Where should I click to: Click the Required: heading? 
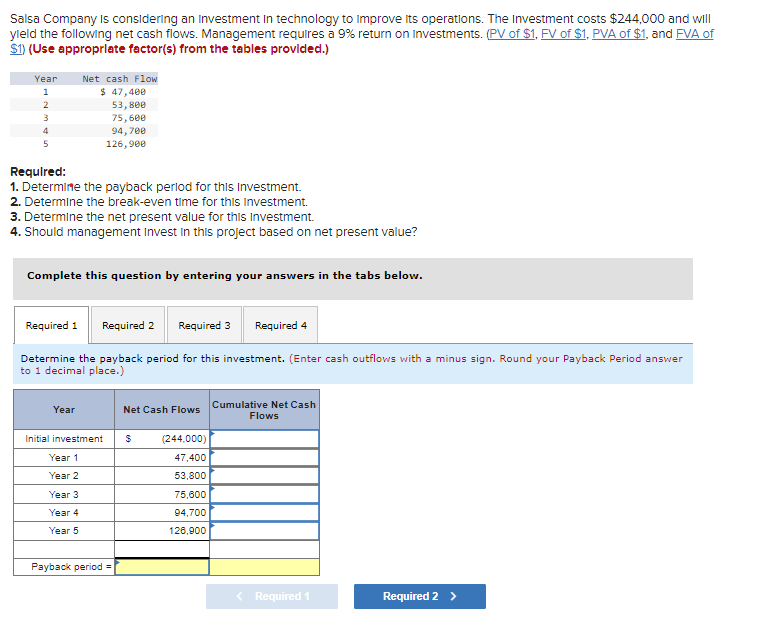(38, 172)
